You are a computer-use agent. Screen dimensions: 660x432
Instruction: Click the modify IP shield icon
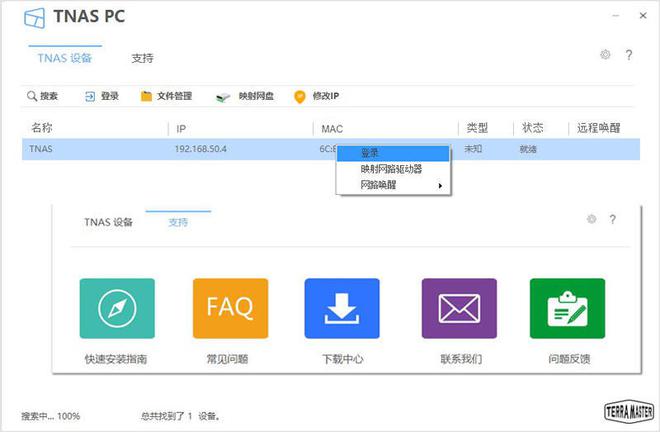[300, 97]
